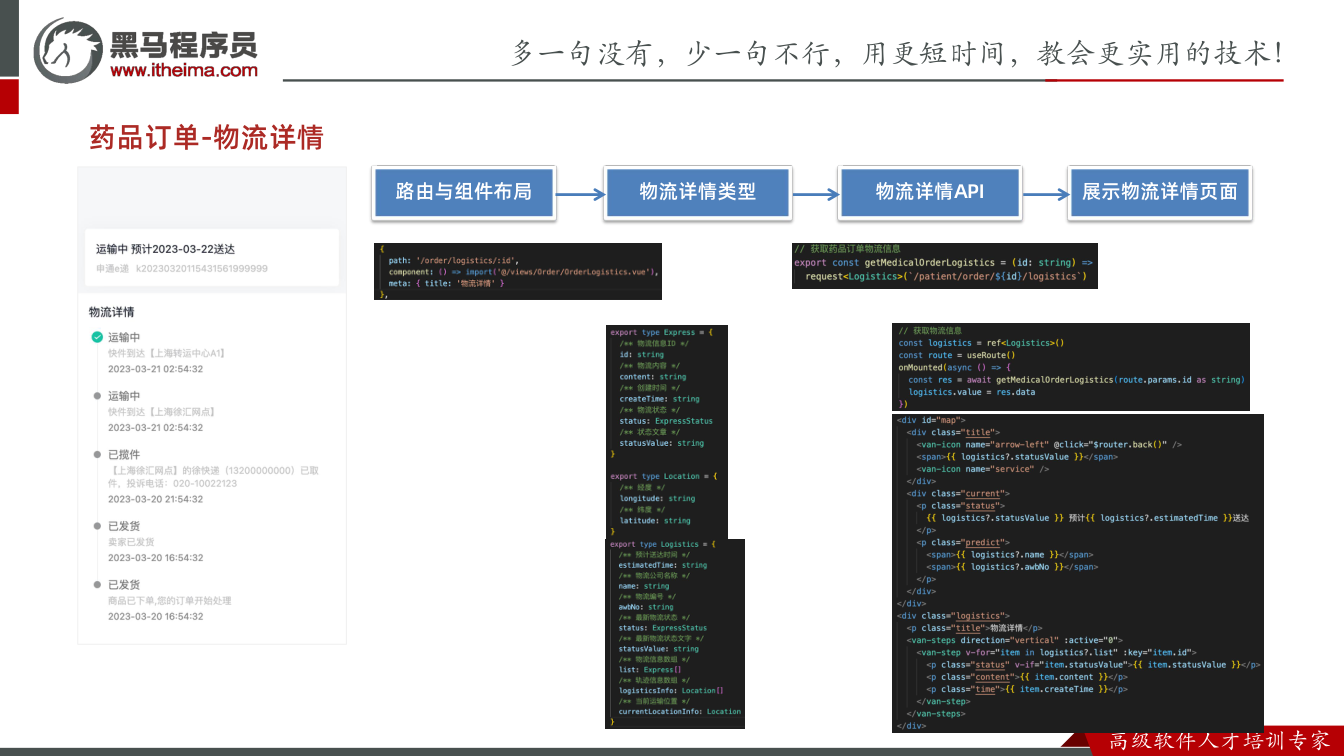The image size is (1344, 756).
Task: Click the 黑马程序员 horse logo icon
Action: coord(68,50)
